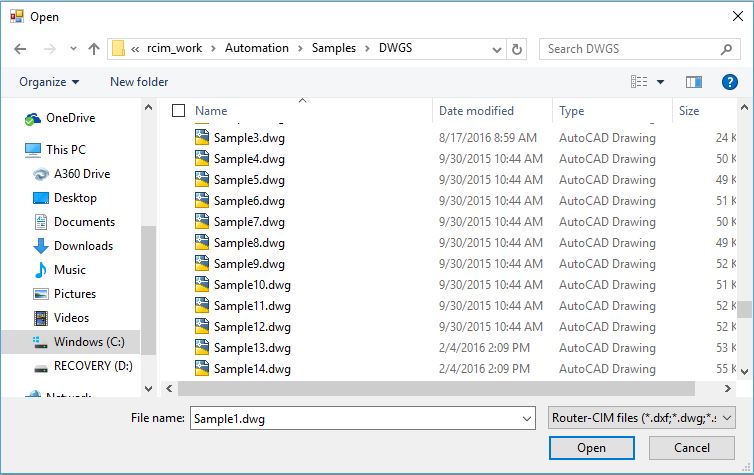This screenshot has width=754, height=475.
Task: Click the Cancel button
Action: pos(690,448)
